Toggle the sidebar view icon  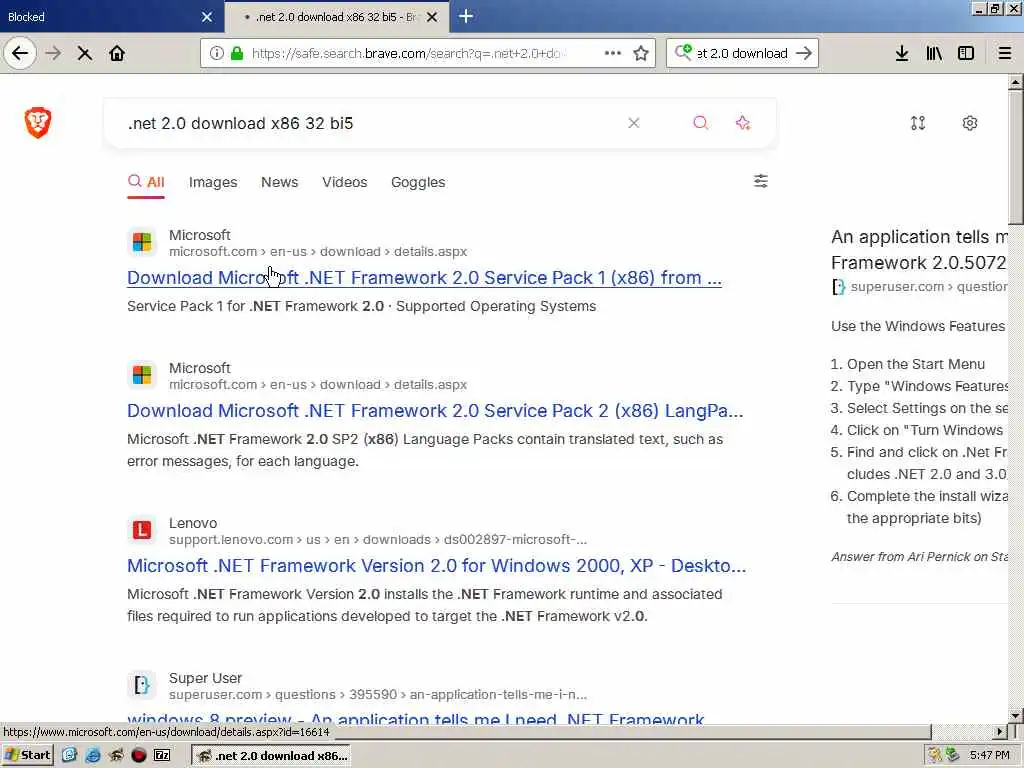(966, 53)
